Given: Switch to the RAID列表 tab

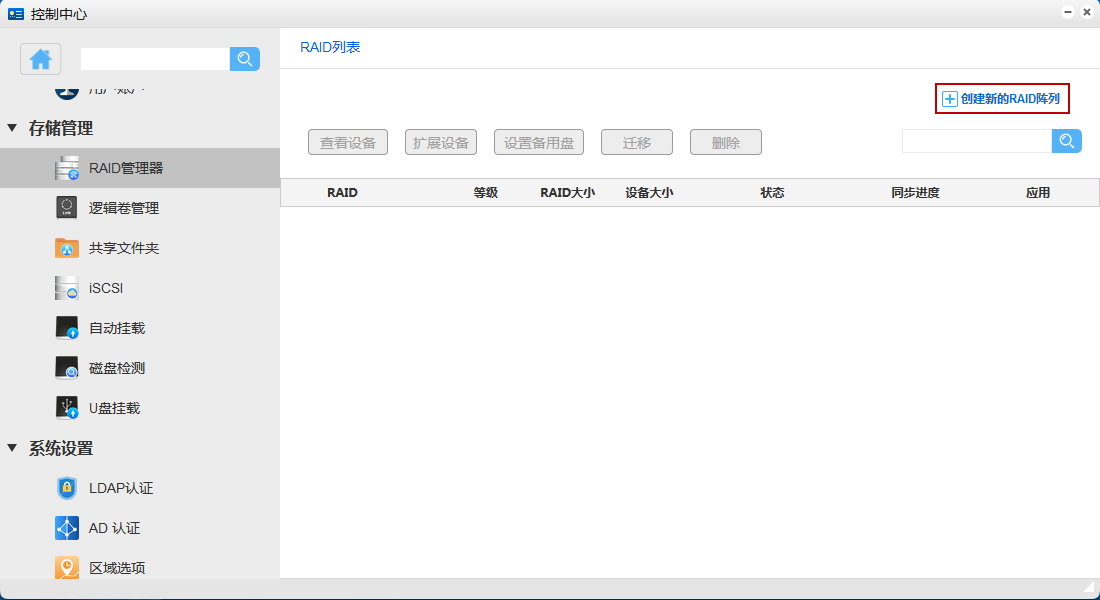Looking at the screenshot, I should tap(330, 47).
